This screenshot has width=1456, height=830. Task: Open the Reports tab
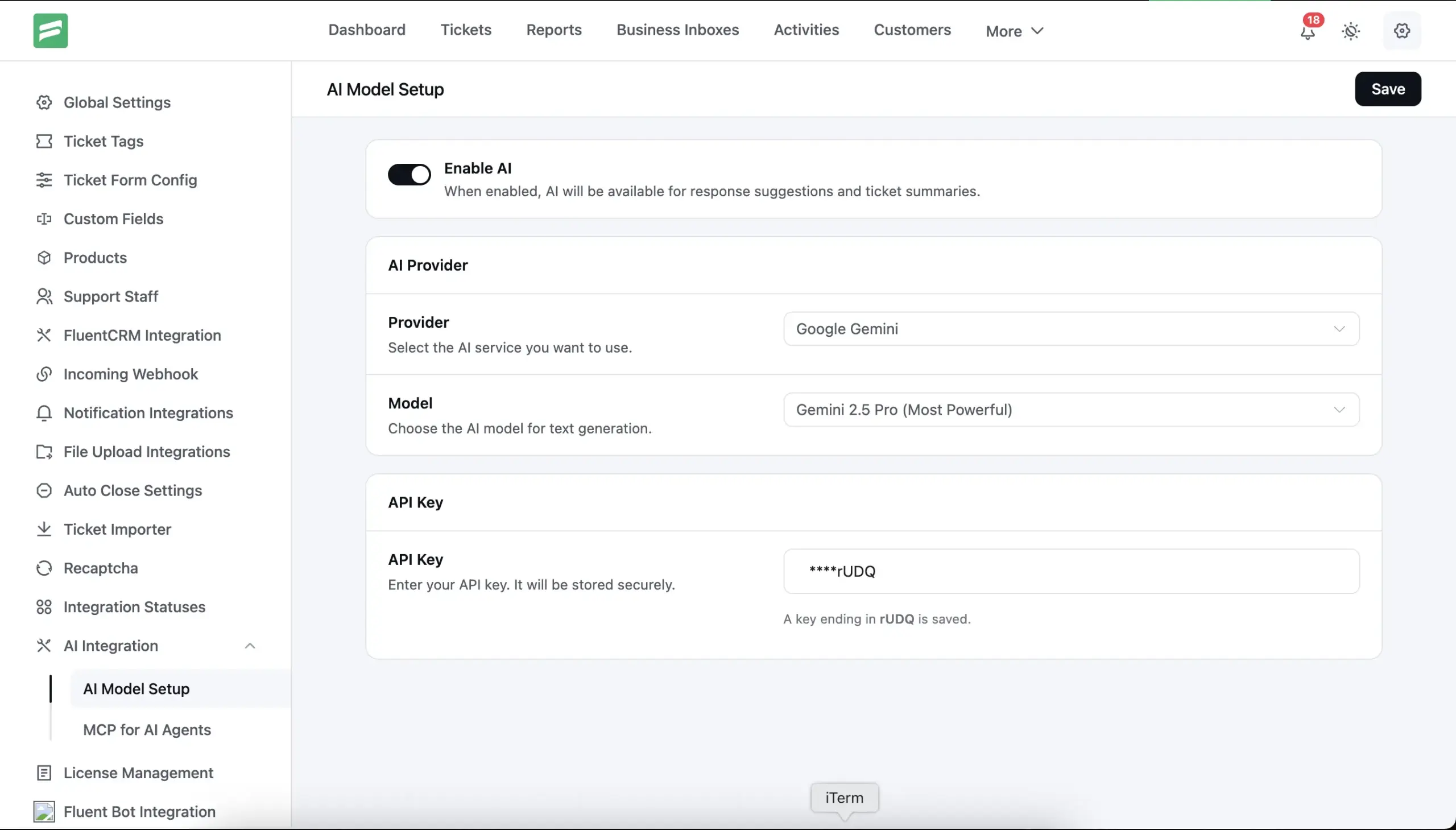(553, 30)
